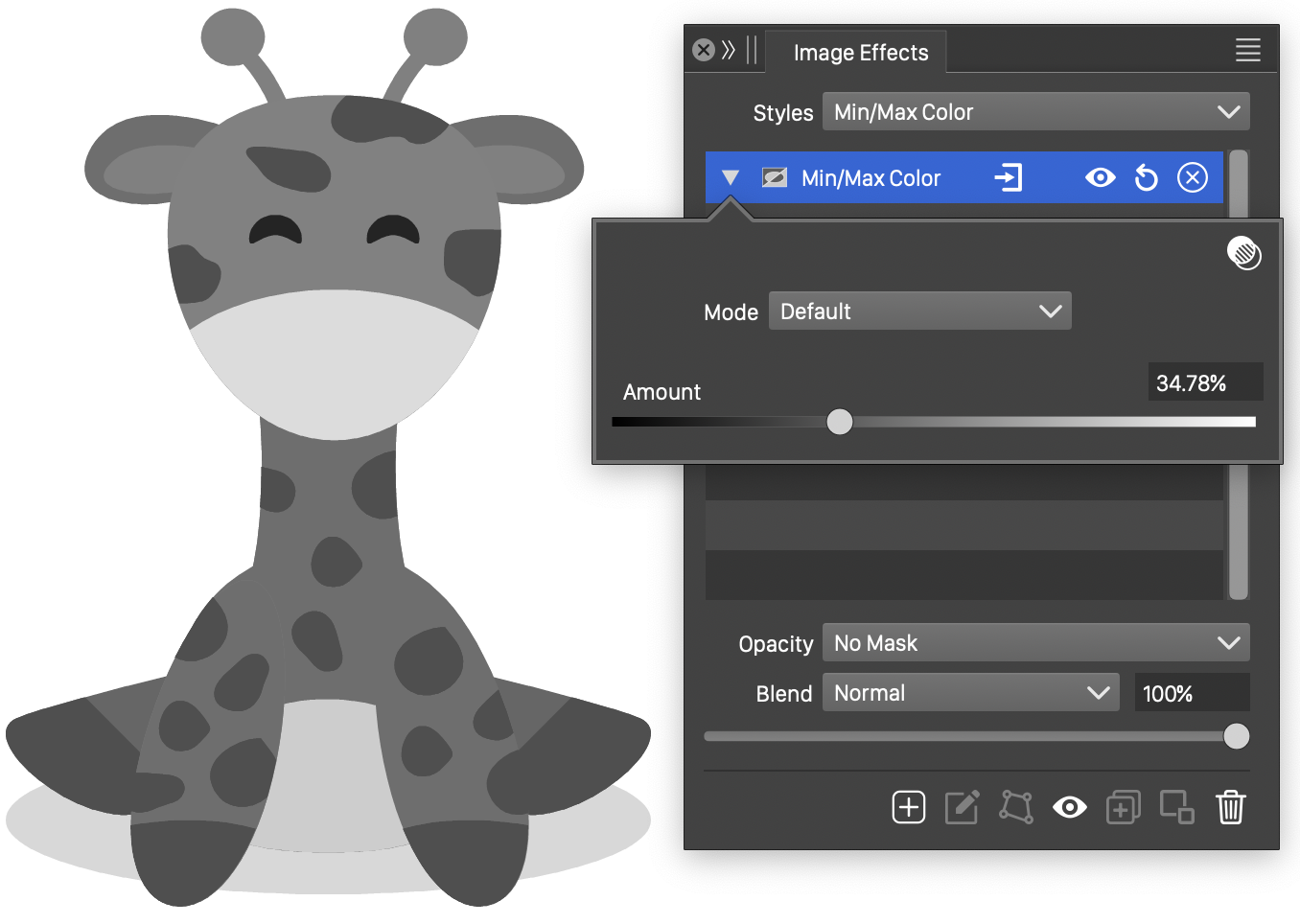Remove the Min/Max Color effect with X icon
This screenshot has height=924, width=1300.
click(x=1192, y=178)
